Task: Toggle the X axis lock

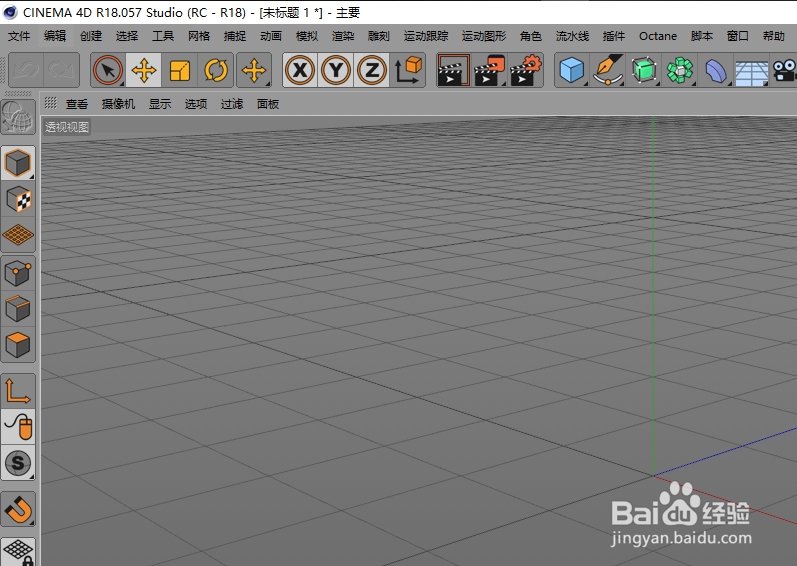Action: tap(300, 70)
